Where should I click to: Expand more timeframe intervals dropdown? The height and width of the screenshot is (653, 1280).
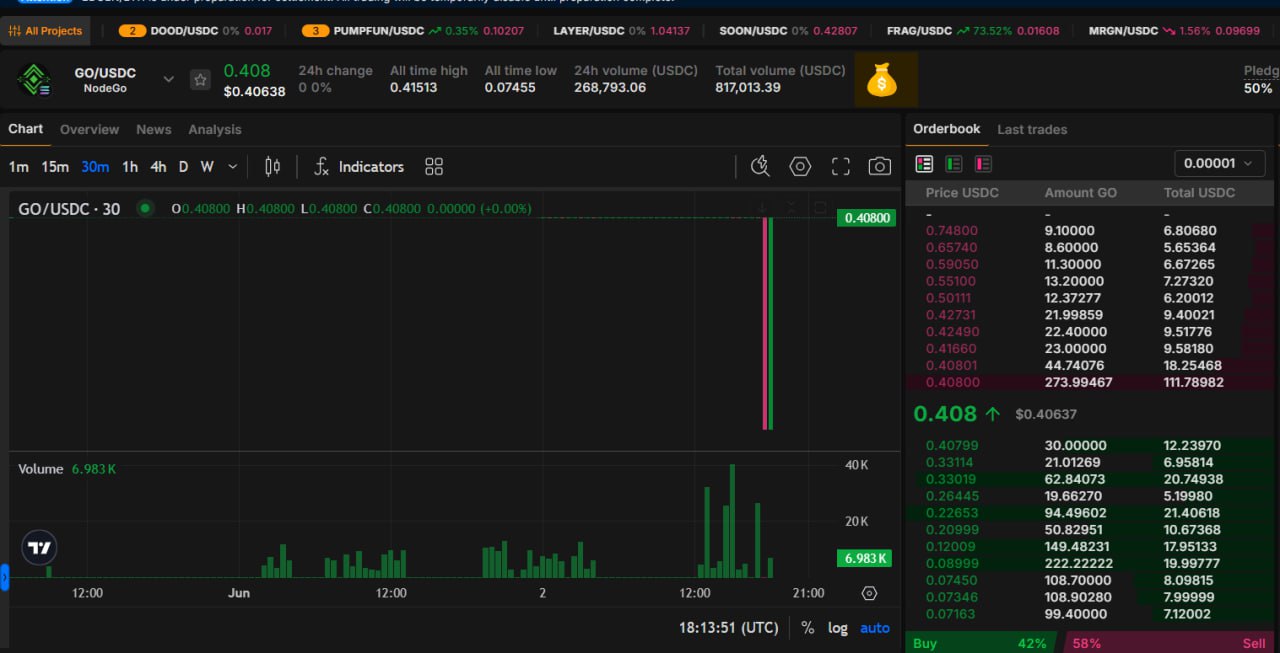click(x=233, y=167)
